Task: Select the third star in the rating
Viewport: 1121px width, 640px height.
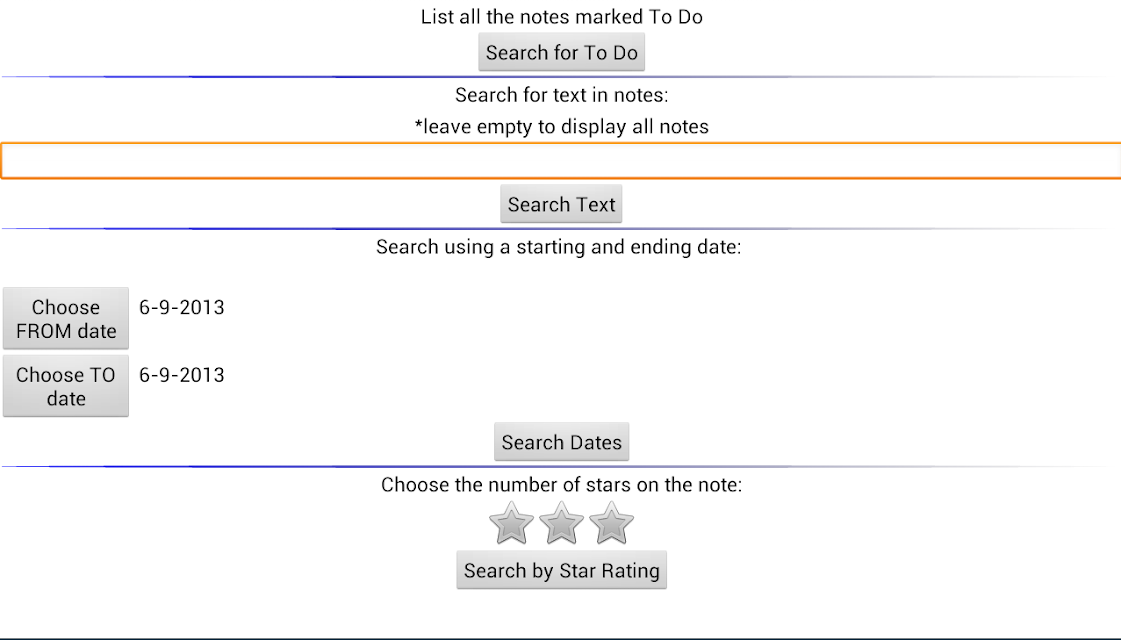Action: (x=611, y=523)
